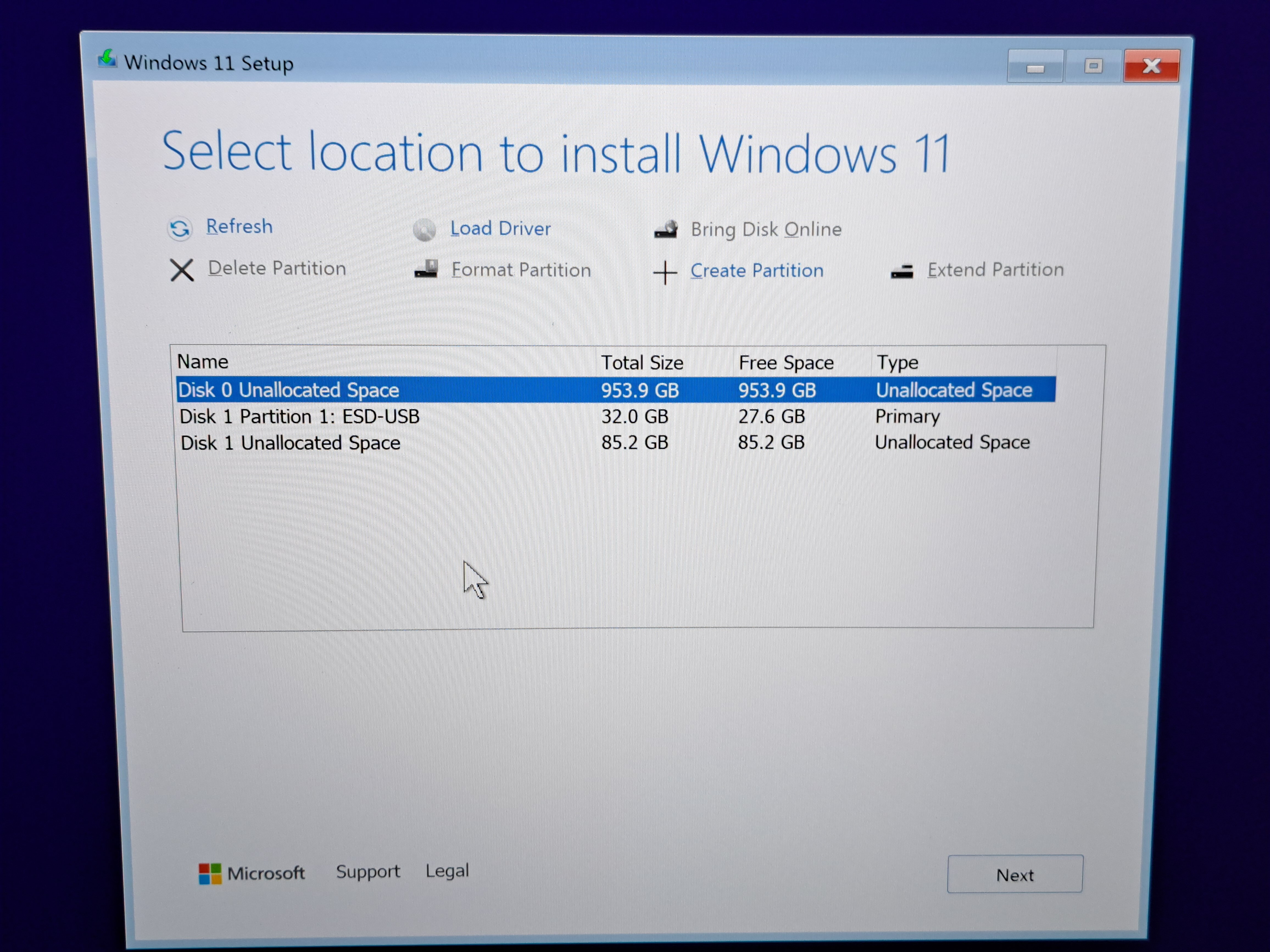Screen dimensions: 1270x952
Task: Open the Legal link
Action: pos(447,871)
